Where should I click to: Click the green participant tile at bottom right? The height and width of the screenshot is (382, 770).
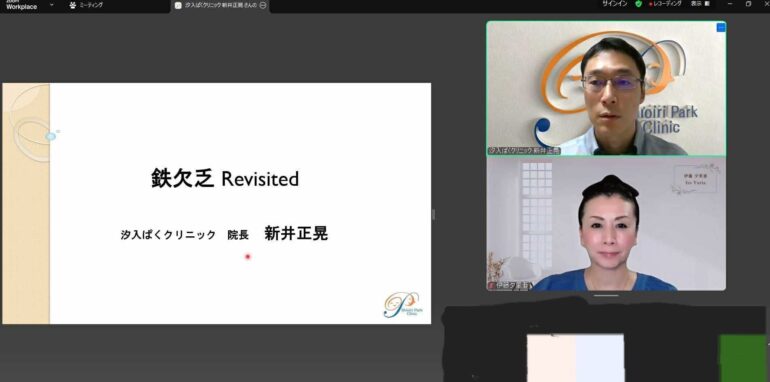[743, 358]
